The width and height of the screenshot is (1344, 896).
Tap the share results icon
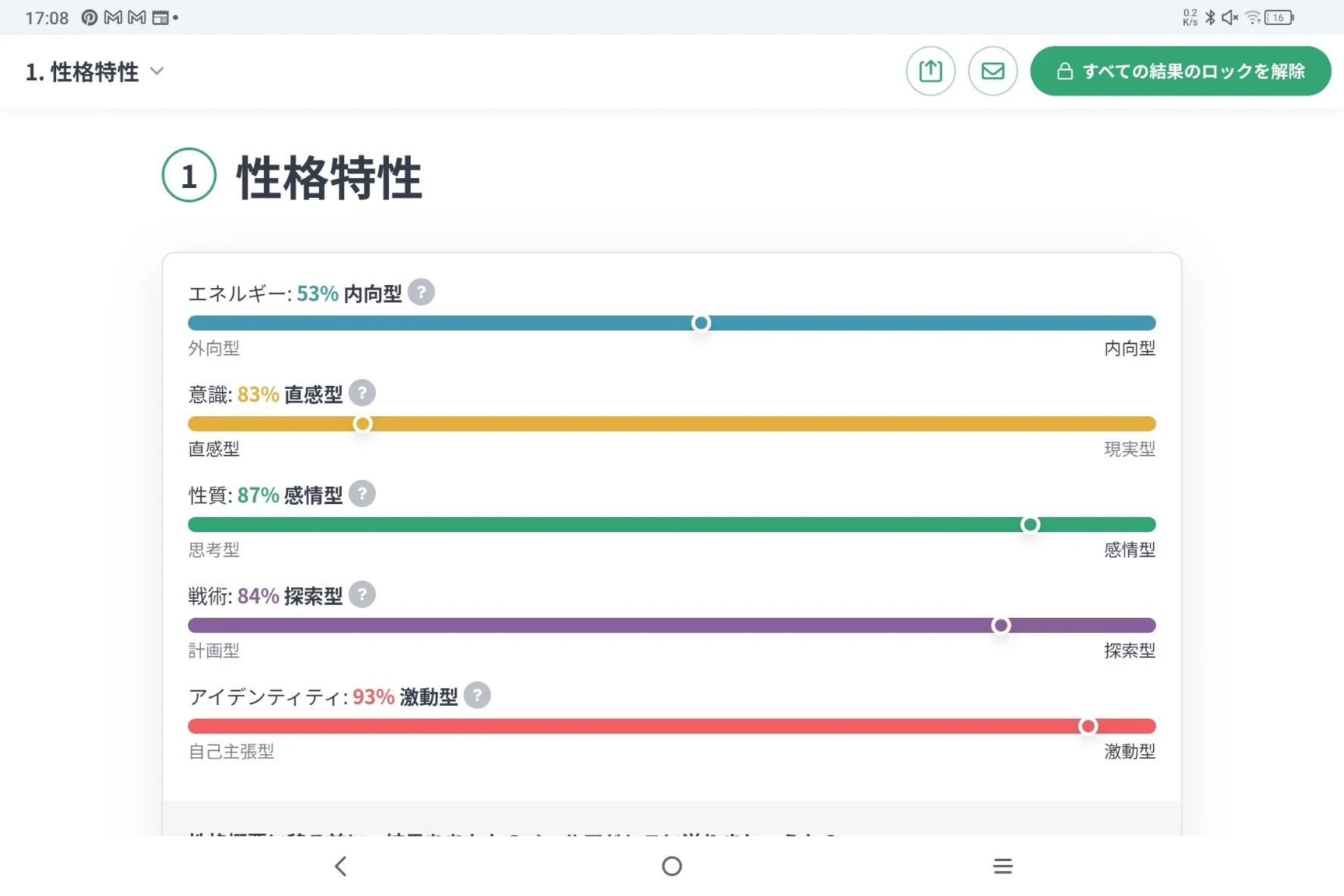(x=930, y=71)
